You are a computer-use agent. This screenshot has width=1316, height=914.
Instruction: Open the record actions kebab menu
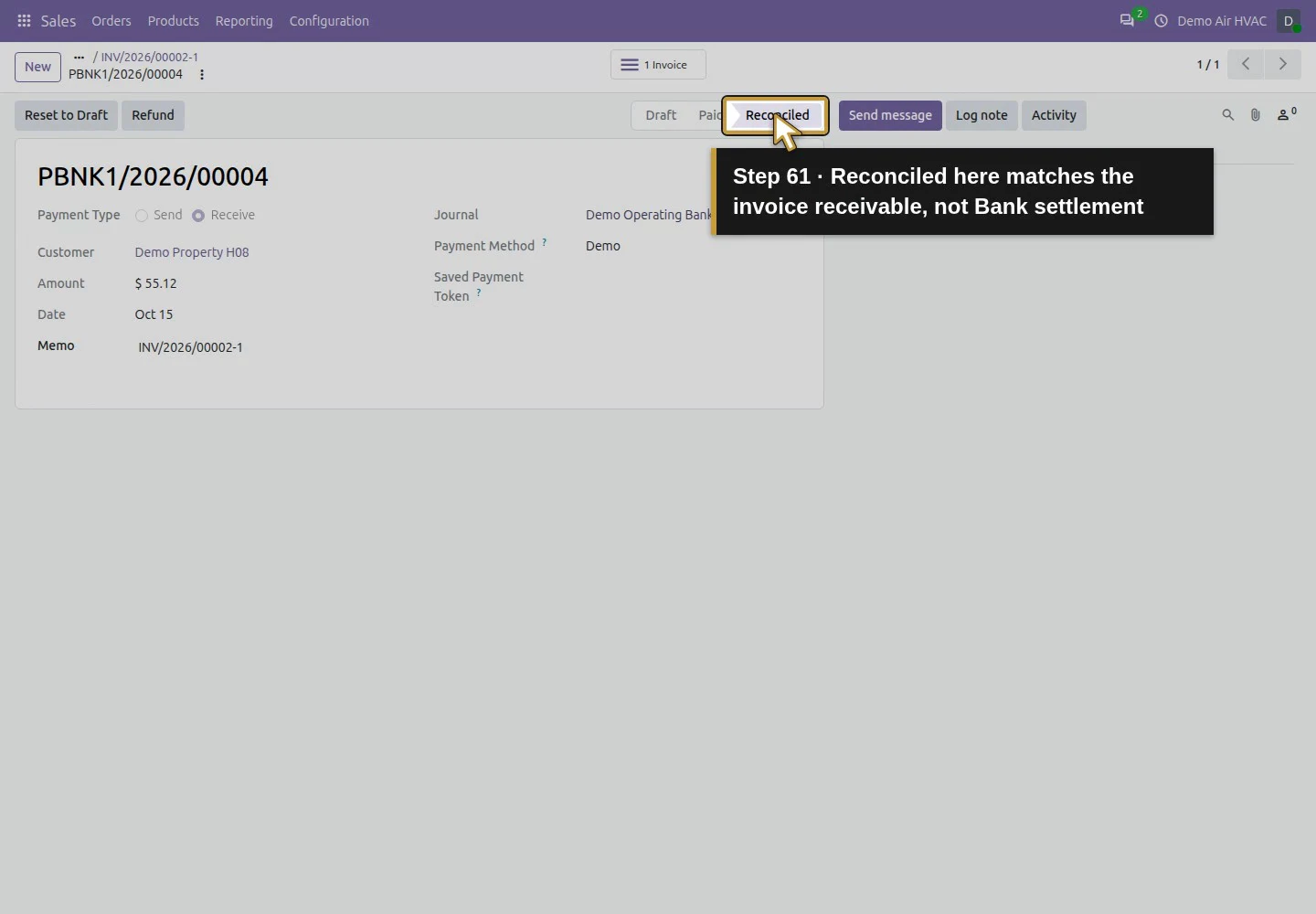click(x=202, y=74)
